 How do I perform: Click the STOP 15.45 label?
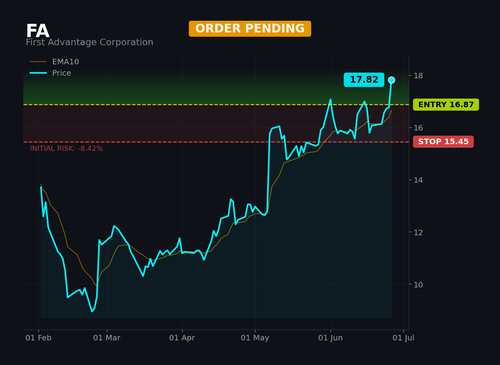click(x=443, y=142)
